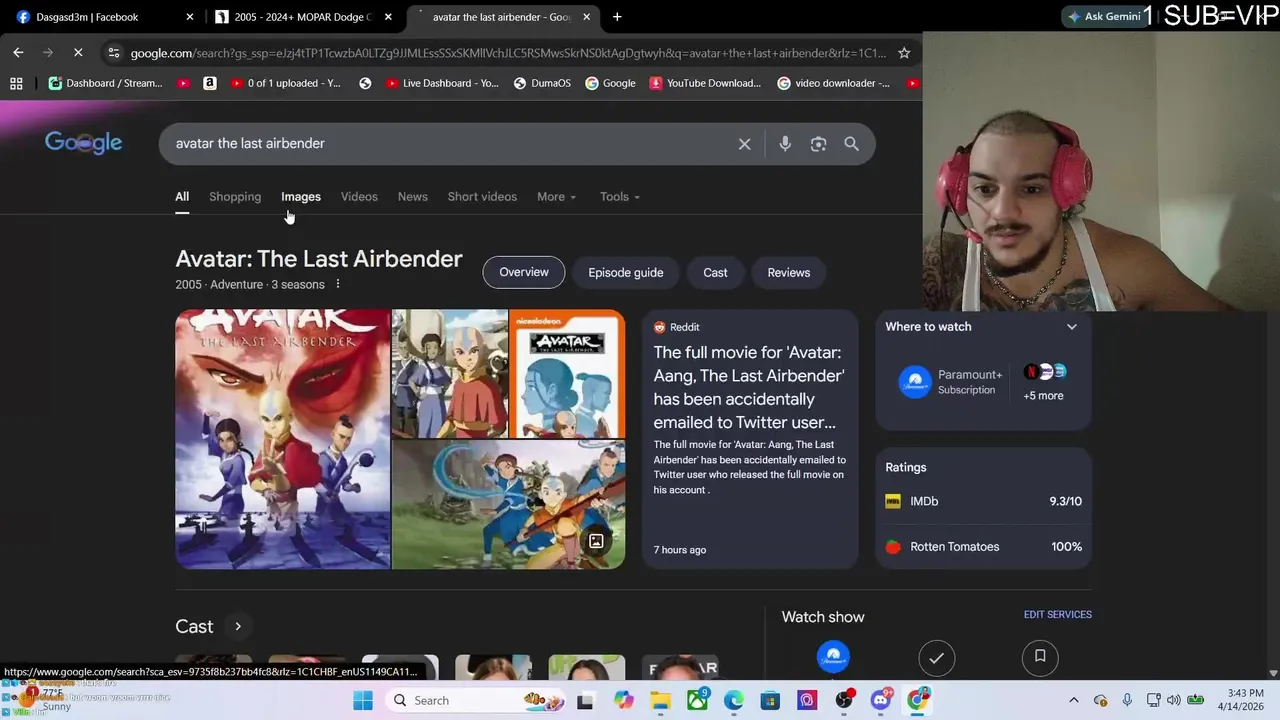
Task: Switch to the Videos results tab
Action: point(359,197)
